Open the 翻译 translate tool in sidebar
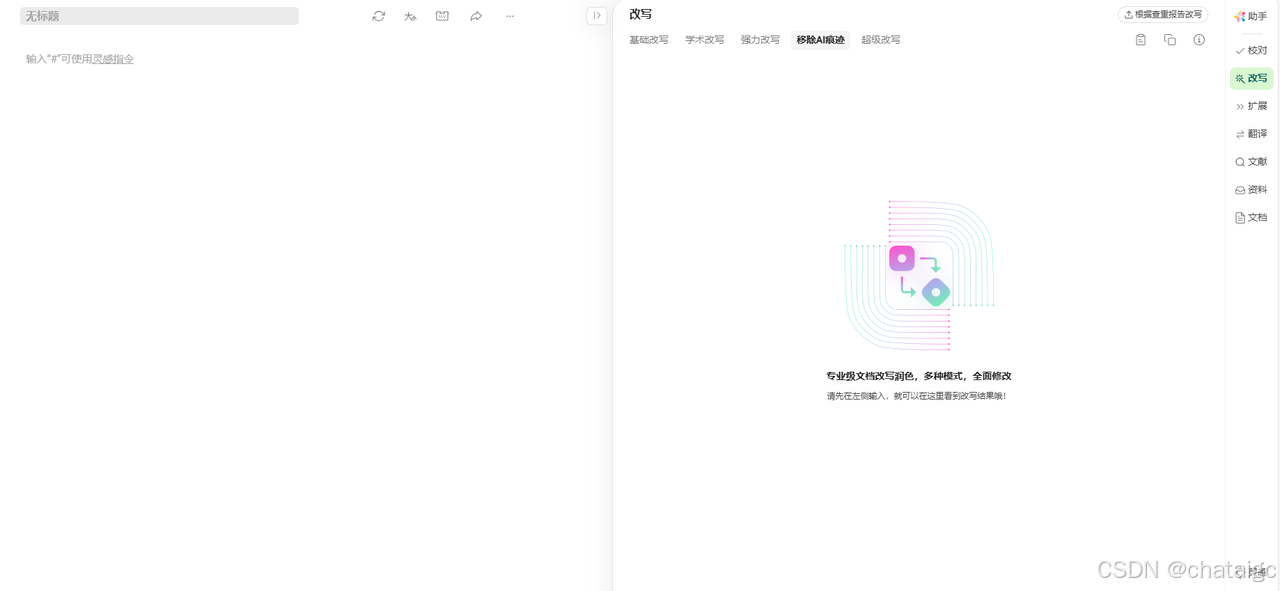 tap(1251, 134)
